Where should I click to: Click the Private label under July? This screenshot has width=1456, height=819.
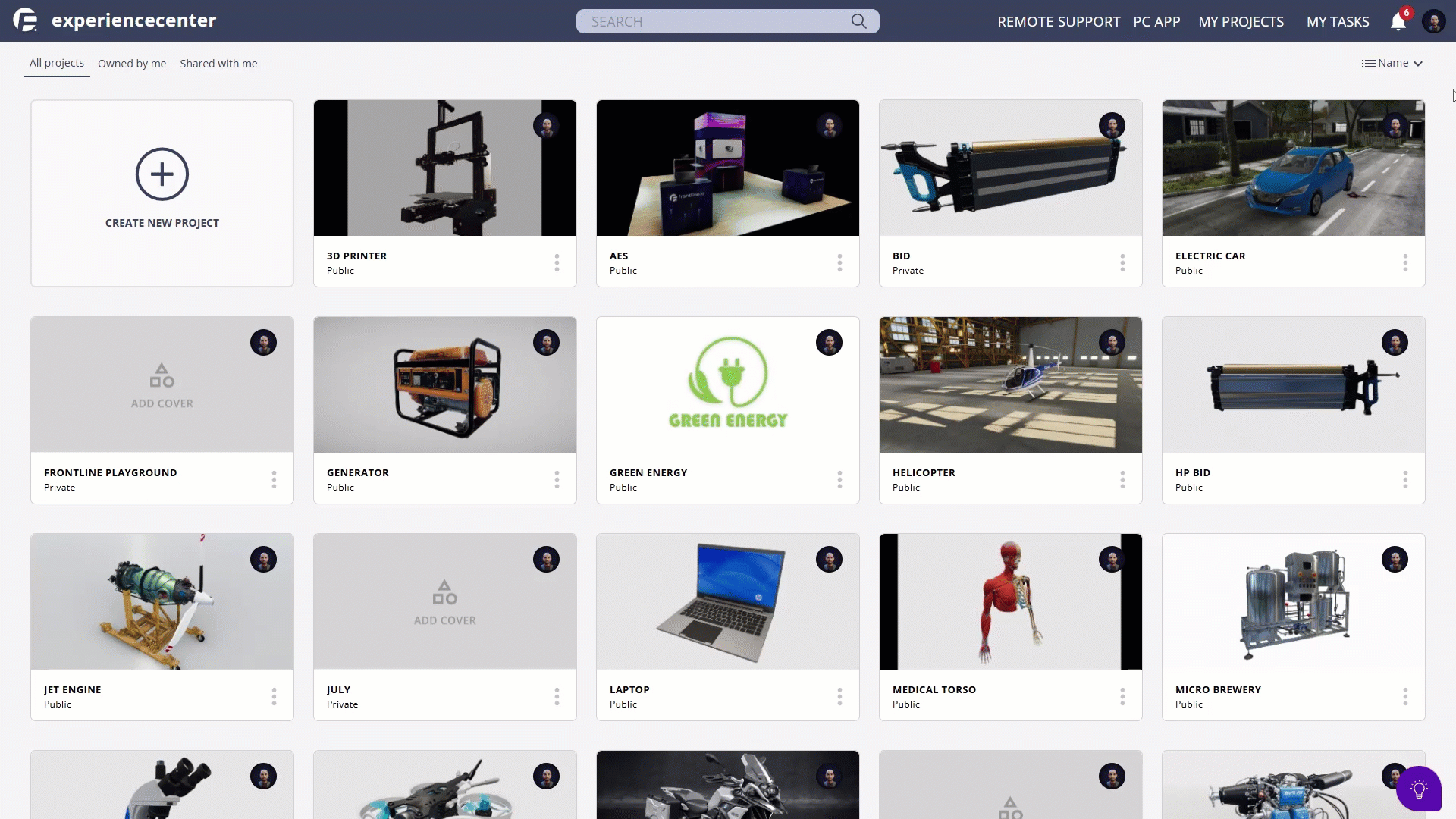pyautogui.click(x=342, y=704)
